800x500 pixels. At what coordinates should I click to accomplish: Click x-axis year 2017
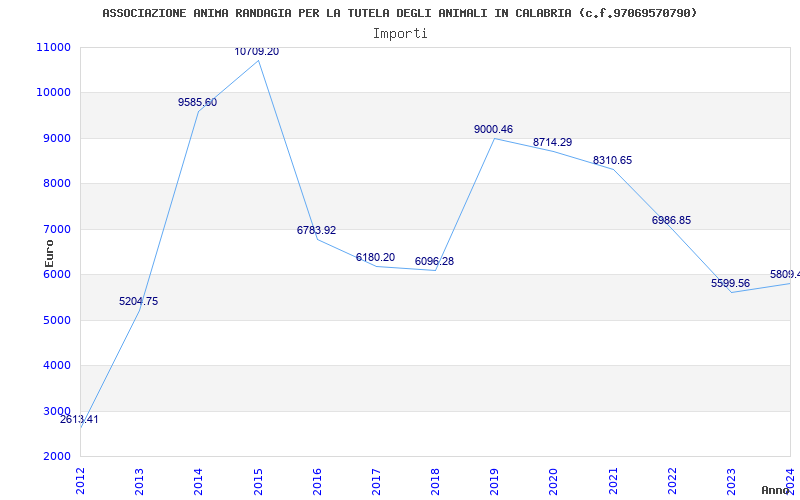click(377, 481)
